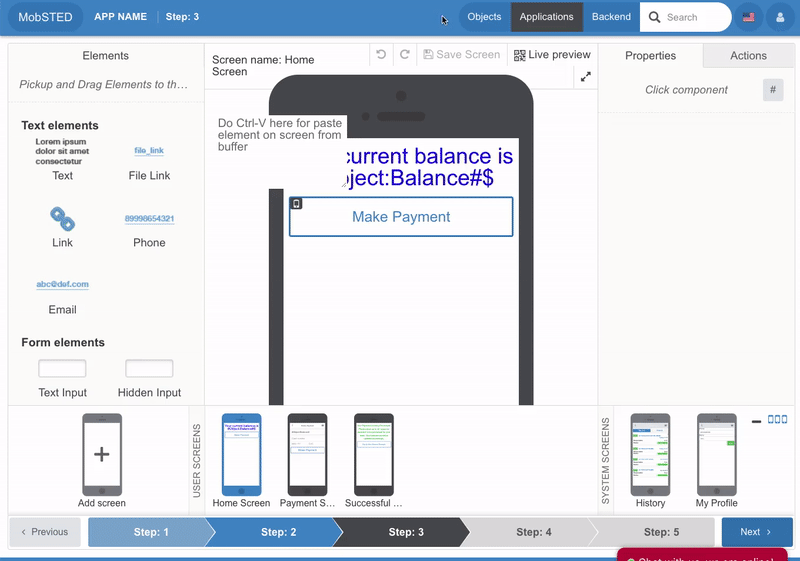
Task: Click the Add screen plus thumbnail
Action: pos(102,454)
